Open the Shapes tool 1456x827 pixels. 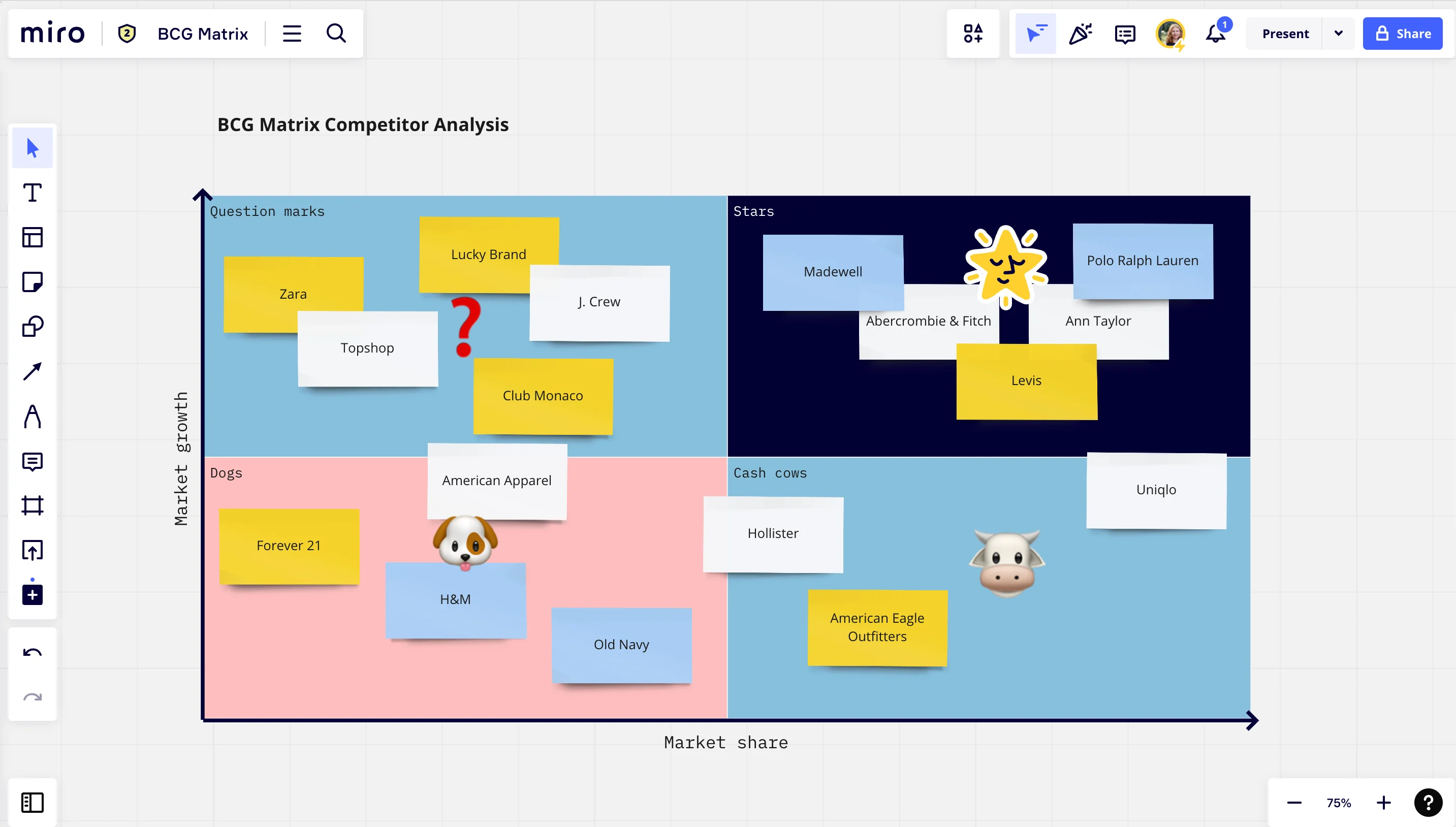click(x=33, y=327)
